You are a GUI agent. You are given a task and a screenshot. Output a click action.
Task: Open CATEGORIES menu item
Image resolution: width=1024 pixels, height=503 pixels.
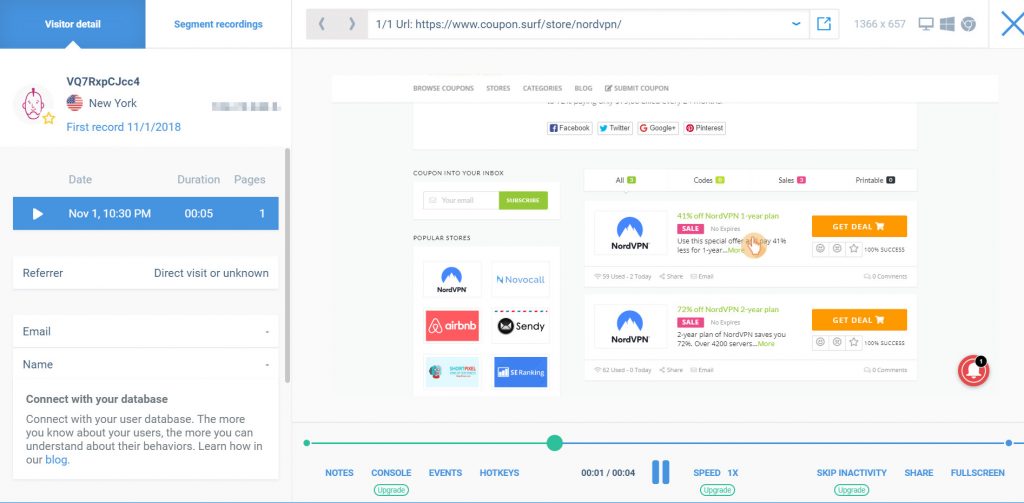pyautogui.click(x=542, y=88)
